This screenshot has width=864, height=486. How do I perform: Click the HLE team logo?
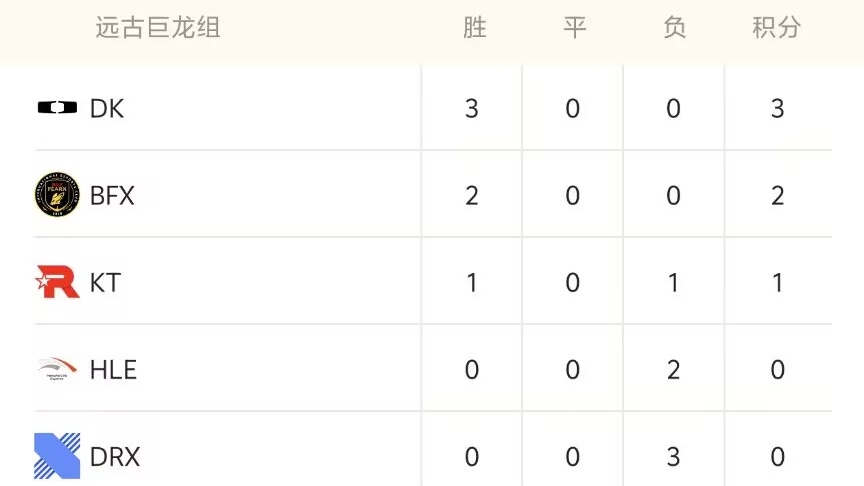[x=57, y=370]
